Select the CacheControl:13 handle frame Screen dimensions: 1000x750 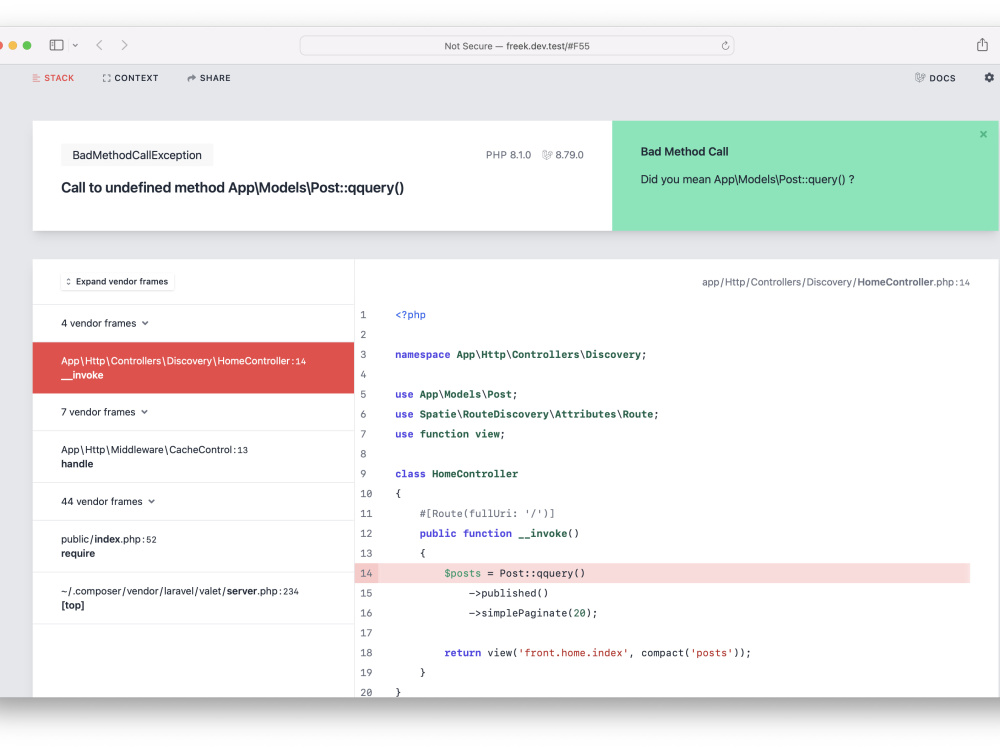click(193, 457)
